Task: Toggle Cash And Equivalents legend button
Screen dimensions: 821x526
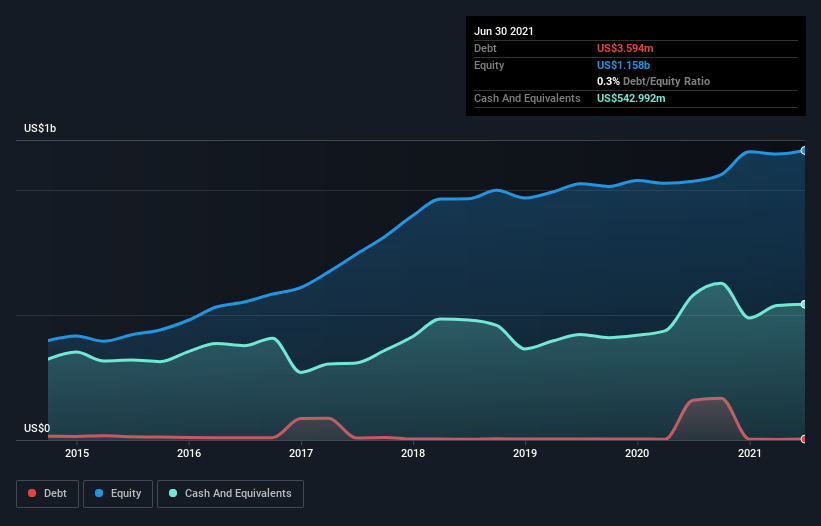Action: coord(230,494)
